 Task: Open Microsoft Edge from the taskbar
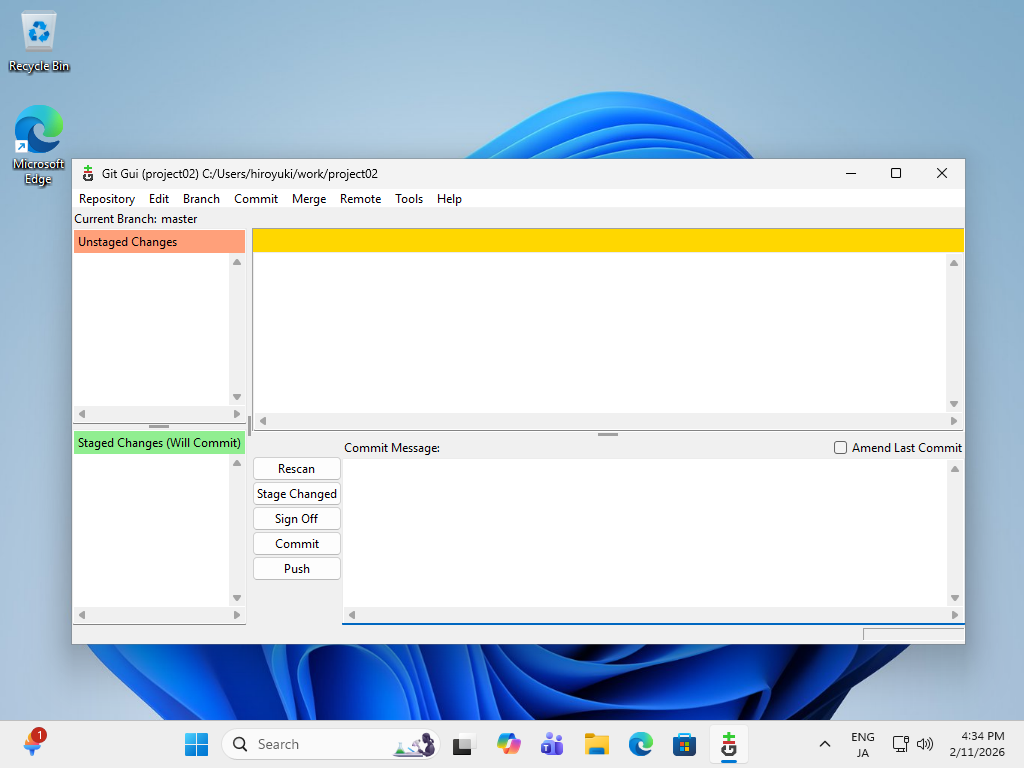[x=641, y=744]
